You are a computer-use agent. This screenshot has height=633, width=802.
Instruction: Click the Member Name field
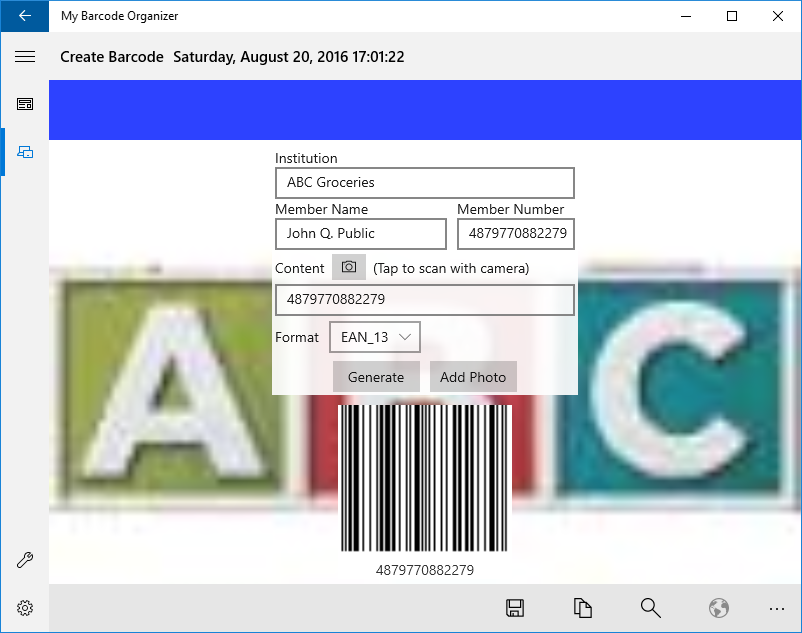[x=361, y=234]
